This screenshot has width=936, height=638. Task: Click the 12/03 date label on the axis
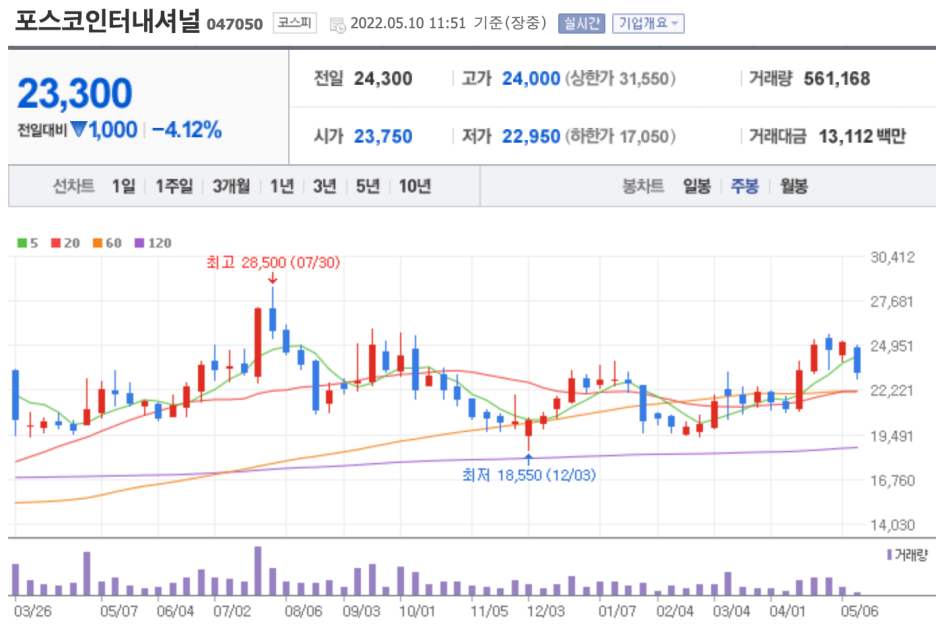click(546, 611)
